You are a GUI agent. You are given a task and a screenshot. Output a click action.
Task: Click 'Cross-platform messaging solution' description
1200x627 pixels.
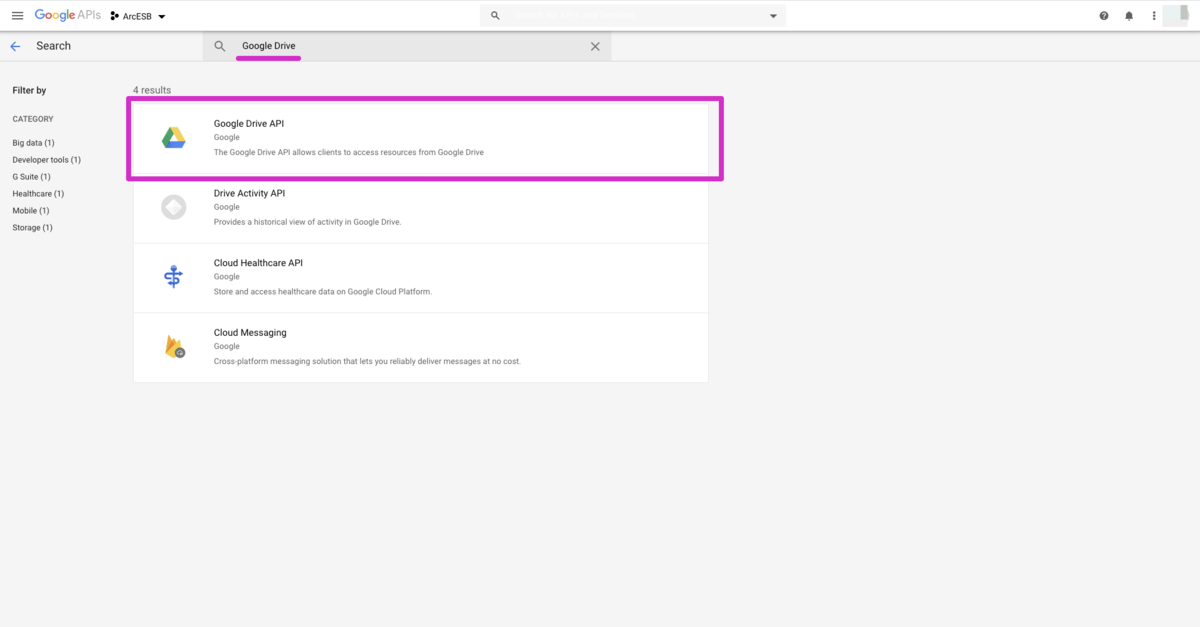pos(367,361)
